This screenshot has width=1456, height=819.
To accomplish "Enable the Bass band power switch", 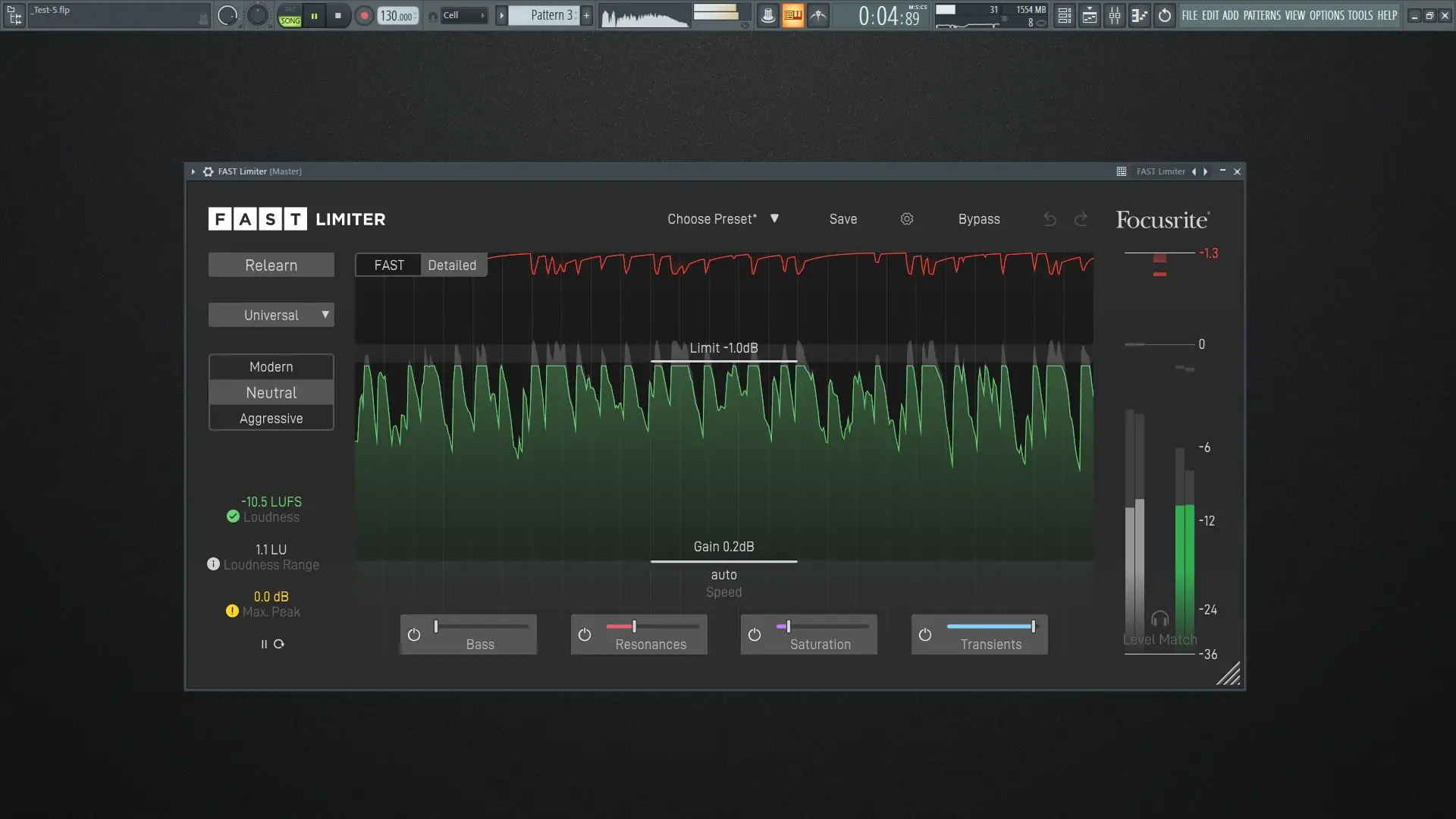I will pos(414,635).
